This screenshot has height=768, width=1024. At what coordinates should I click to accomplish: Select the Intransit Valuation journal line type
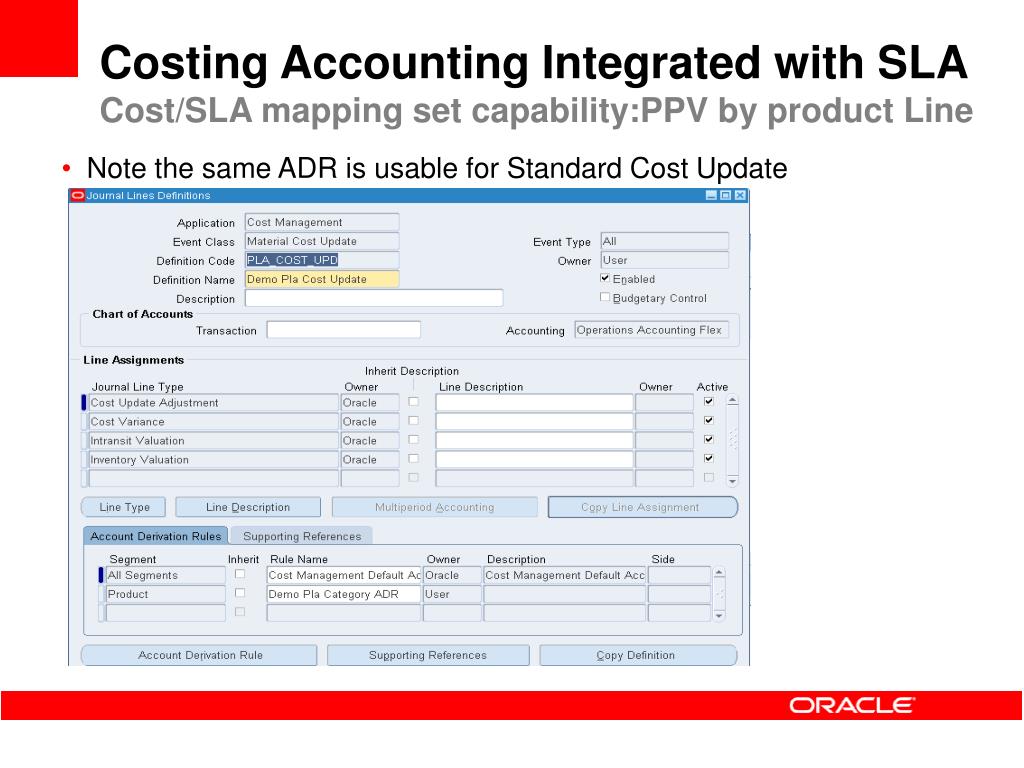click(x=214, y=441)
